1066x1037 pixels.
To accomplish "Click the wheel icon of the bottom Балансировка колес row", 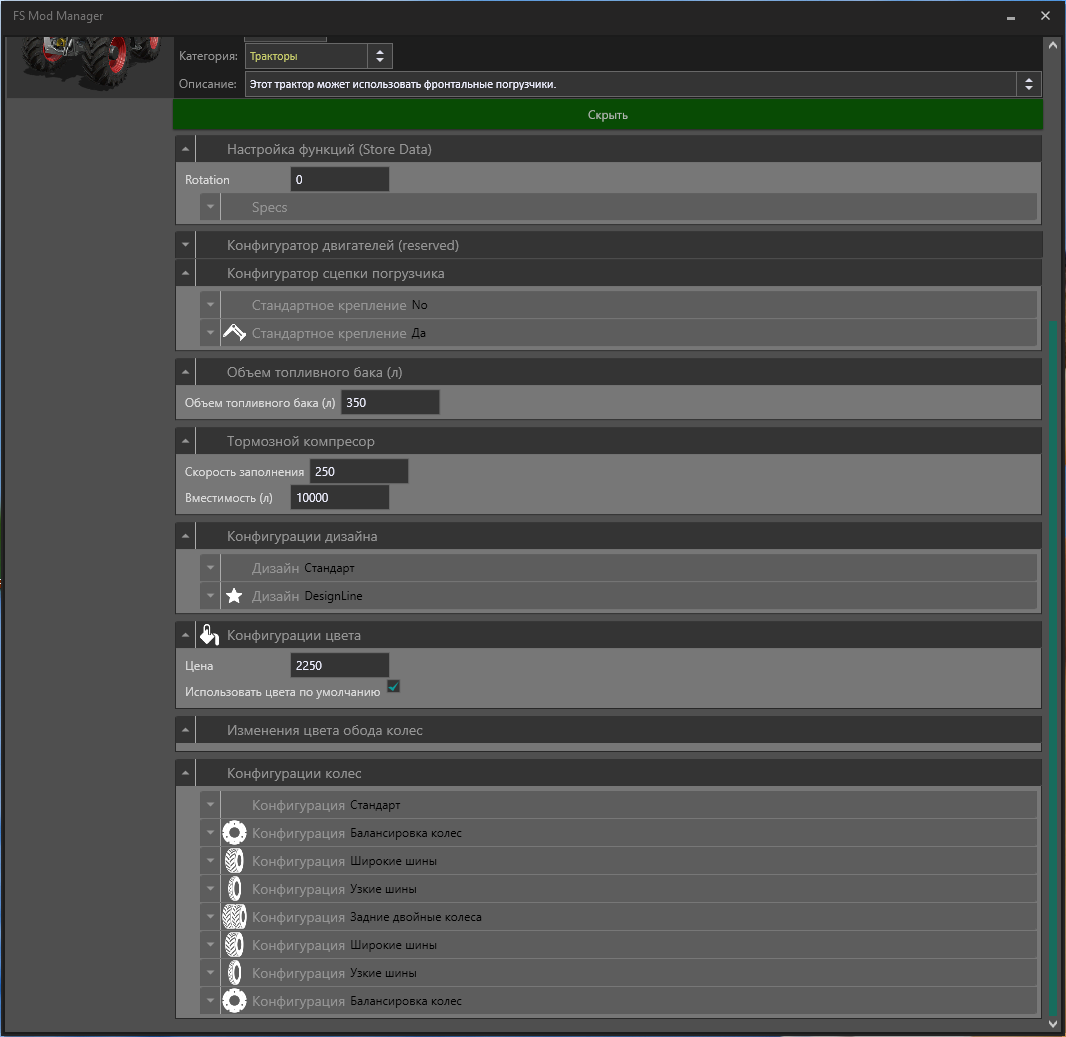I will point(234,1001).
